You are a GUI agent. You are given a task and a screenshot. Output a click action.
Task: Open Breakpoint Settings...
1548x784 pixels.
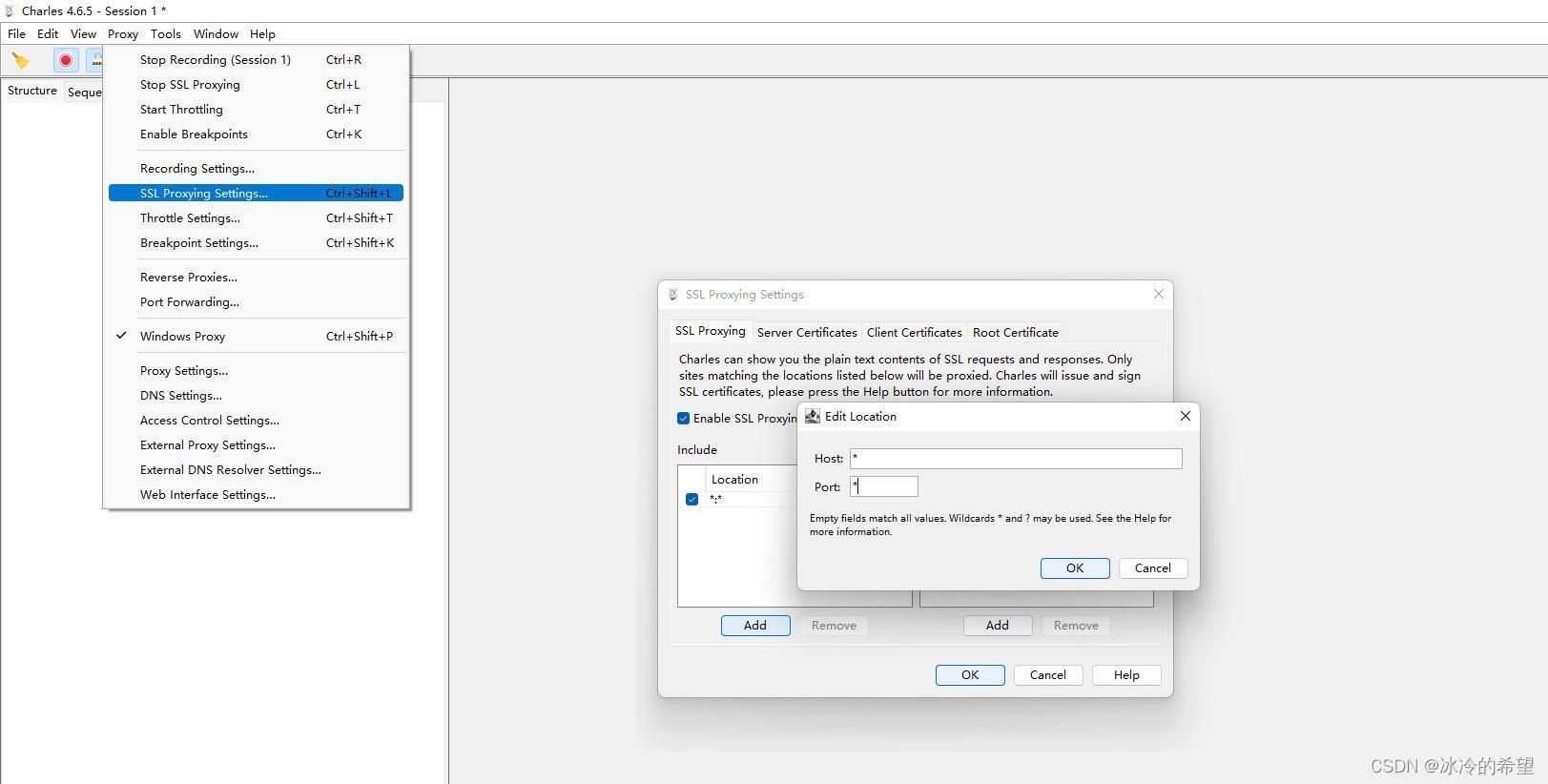pos(257,242)
